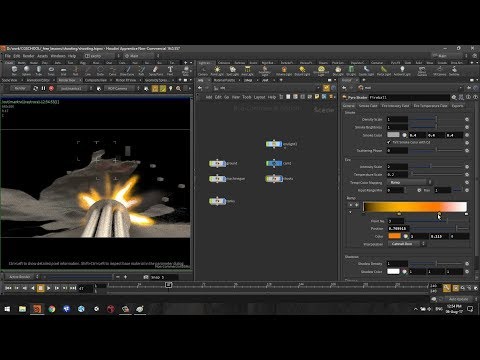
Task: Click the Smoke Color gray swatch
Action: point(393,135)
